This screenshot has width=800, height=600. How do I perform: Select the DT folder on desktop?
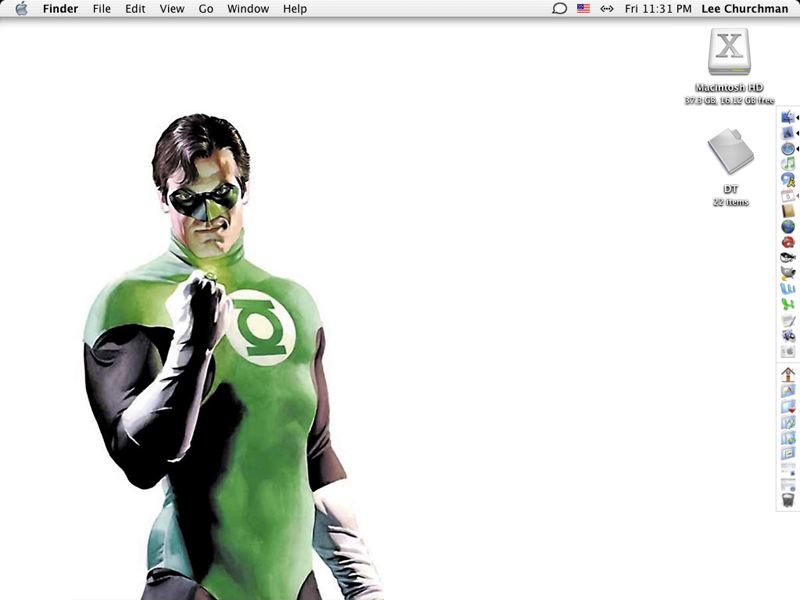pos(730,153)
